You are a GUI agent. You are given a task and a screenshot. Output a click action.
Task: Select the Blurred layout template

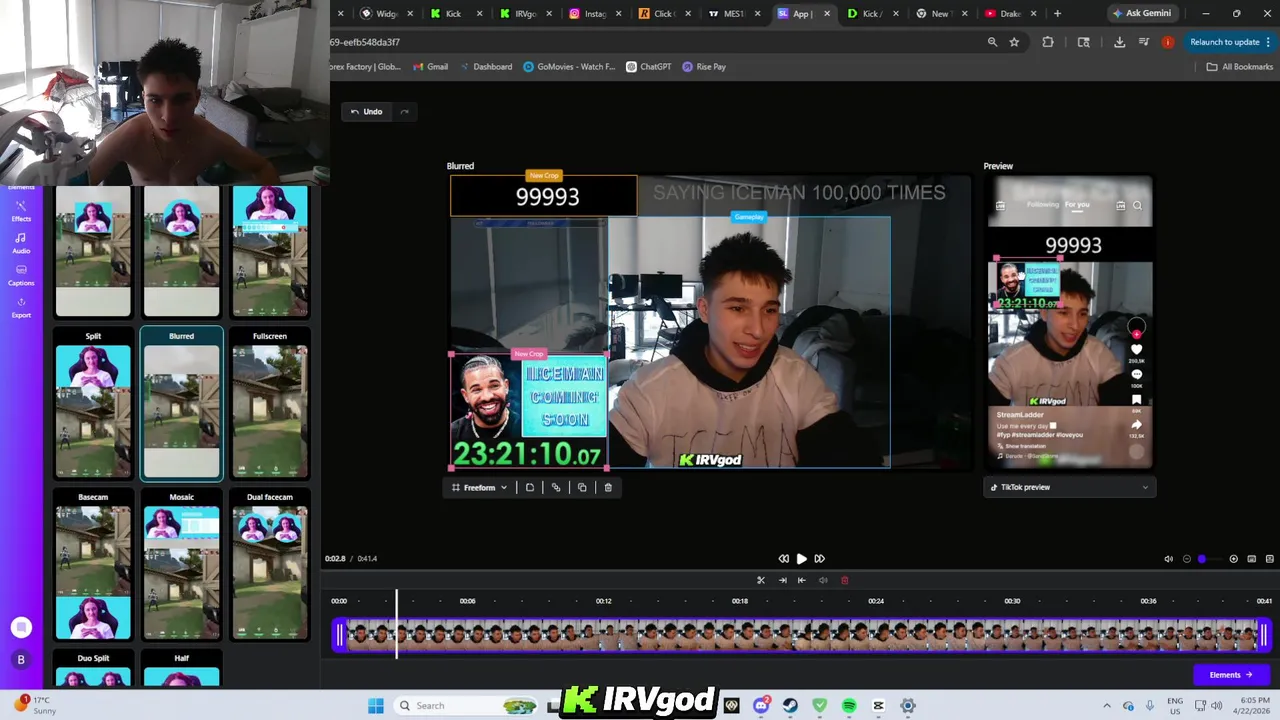(181, 405)
